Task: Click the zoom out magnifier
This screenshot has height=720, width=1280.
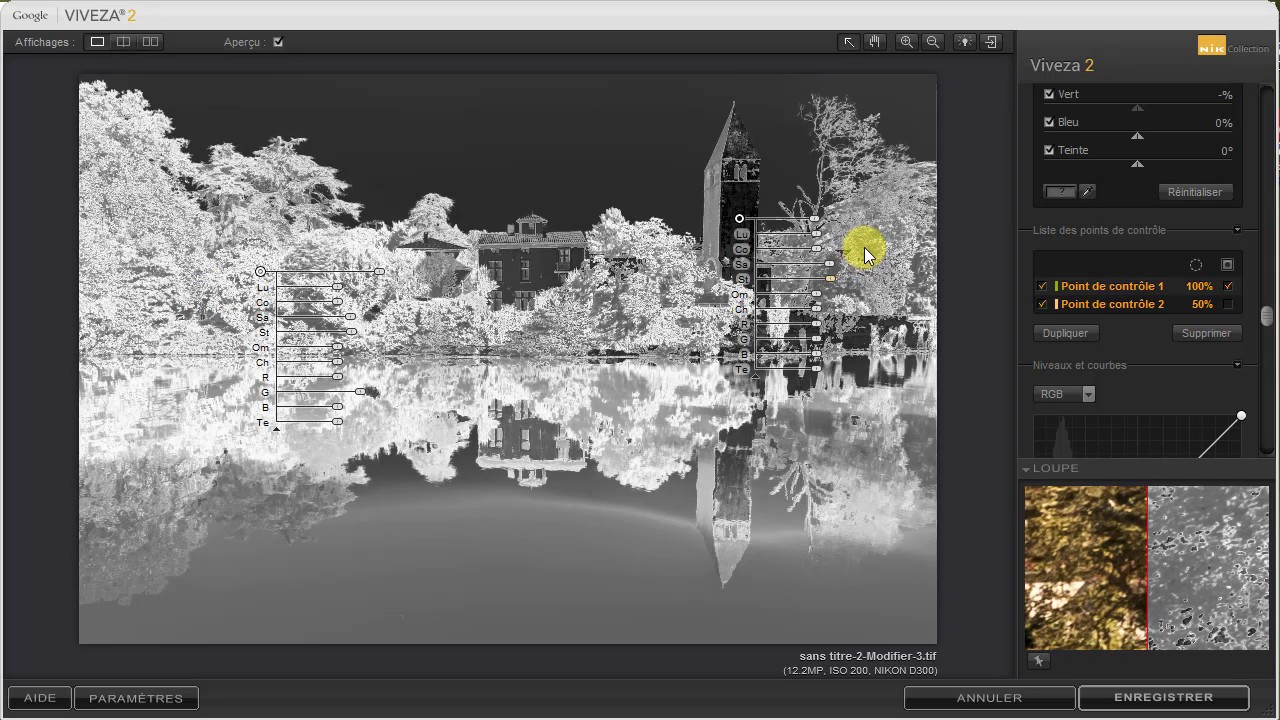Action: point(933,42)
